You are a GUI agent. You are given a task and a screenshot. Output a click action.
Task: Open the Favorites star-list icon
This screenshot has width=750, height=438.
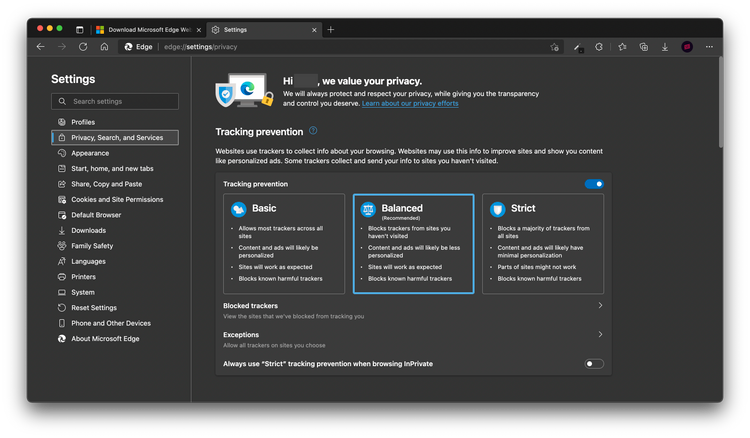[x=622, y=47]
